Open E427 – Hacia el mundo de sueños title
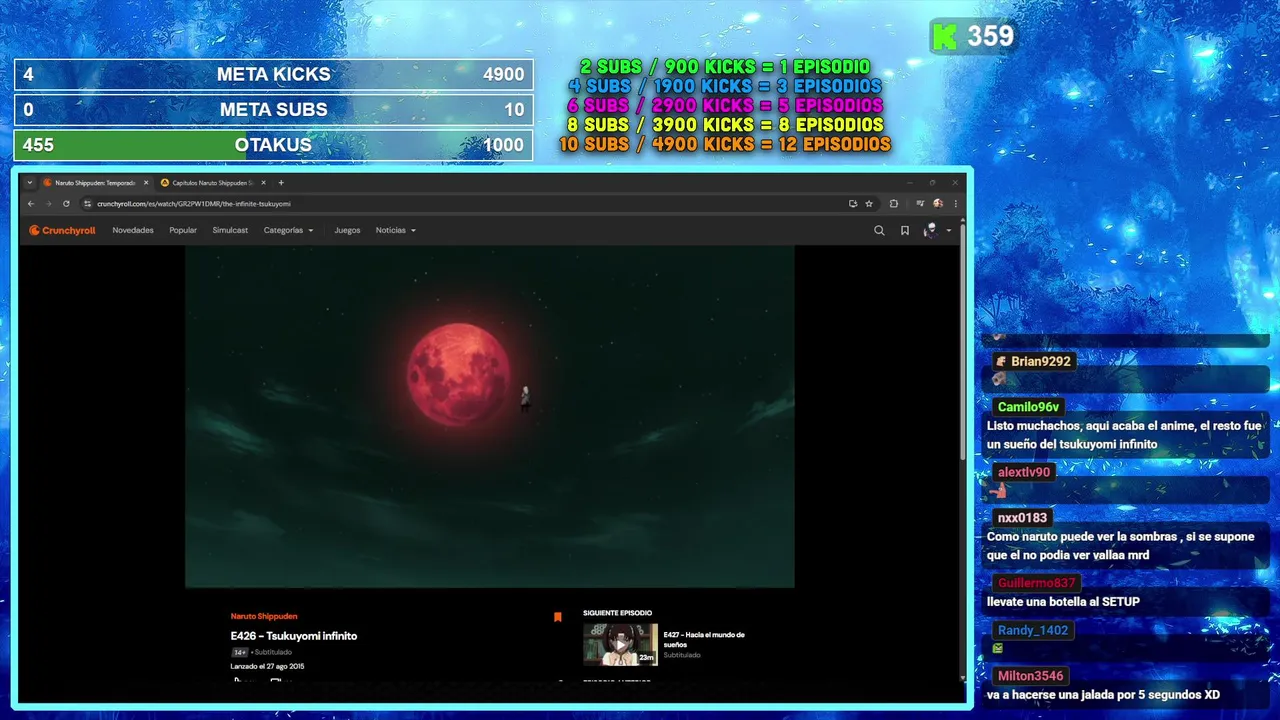Screen dimensions: 1280x720 click(x=704, y=639)
